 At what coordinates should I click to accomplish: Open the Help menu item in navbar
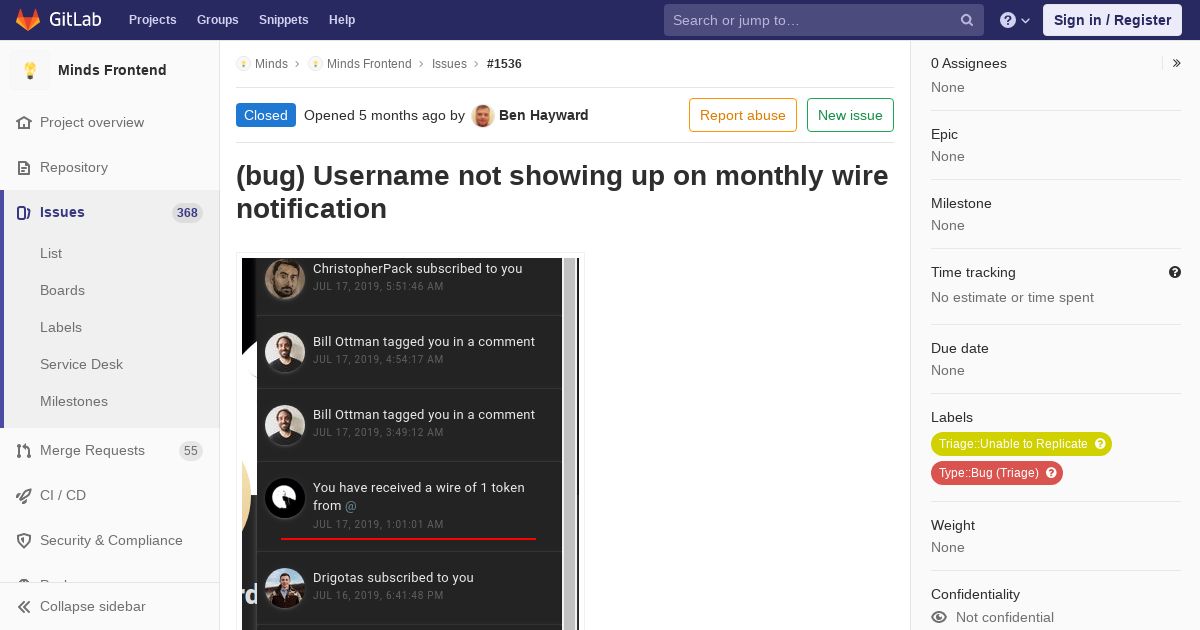click(342, 20)
